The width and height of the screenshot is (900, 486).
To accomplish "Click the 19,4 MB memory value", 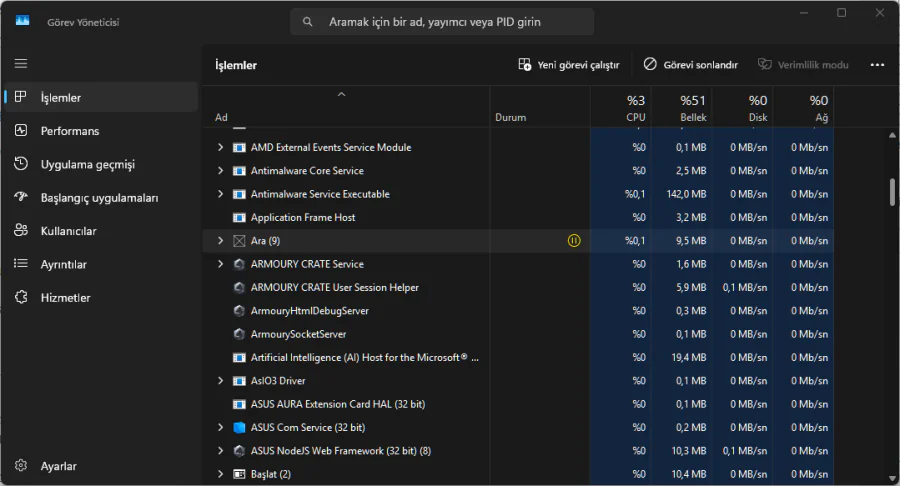I will pyautogui.click(x=689, y=357).
